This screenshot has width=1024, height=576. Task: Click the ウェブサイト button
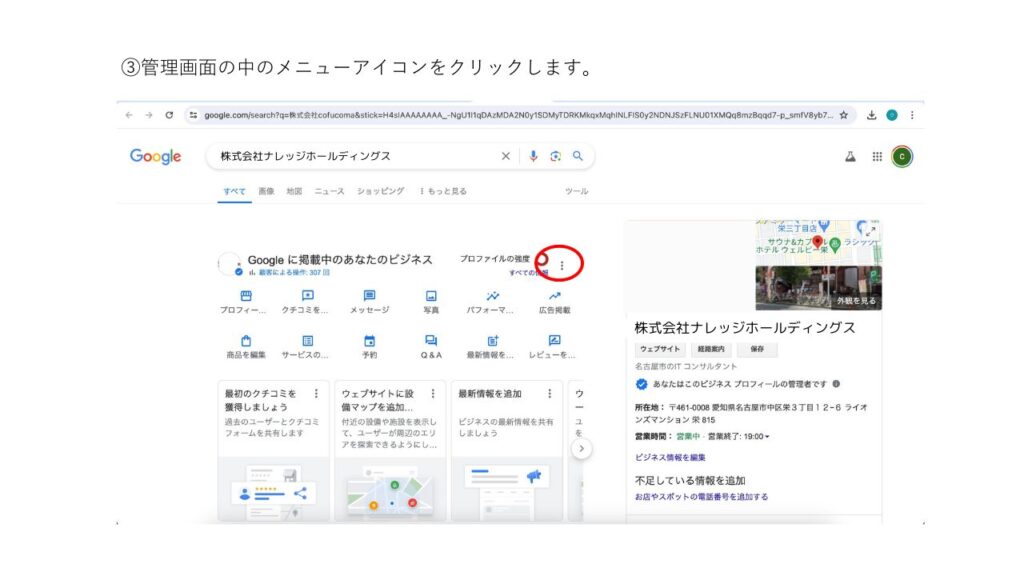coord(660,349)
